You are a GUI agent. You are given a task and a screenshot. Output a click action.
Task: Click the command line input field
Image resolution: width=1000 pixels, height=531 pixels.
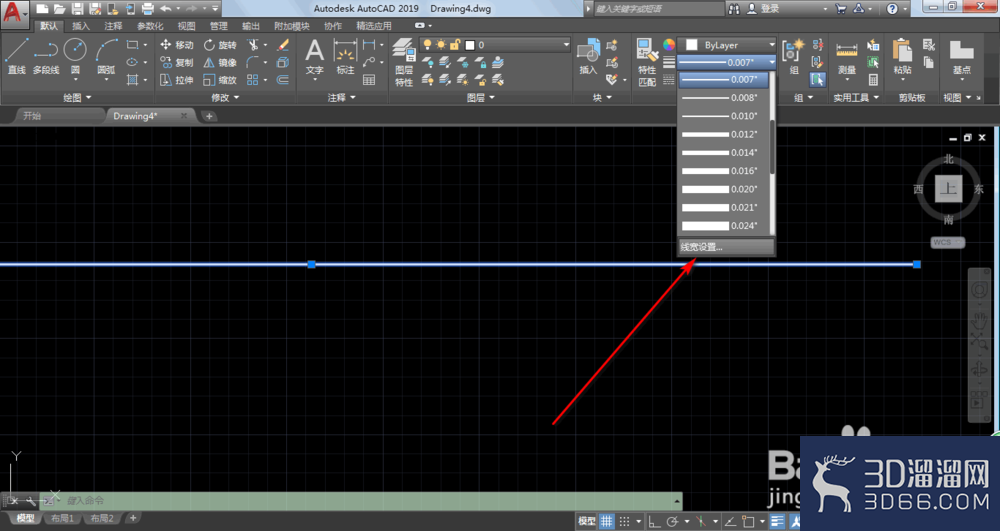[369, 500]
